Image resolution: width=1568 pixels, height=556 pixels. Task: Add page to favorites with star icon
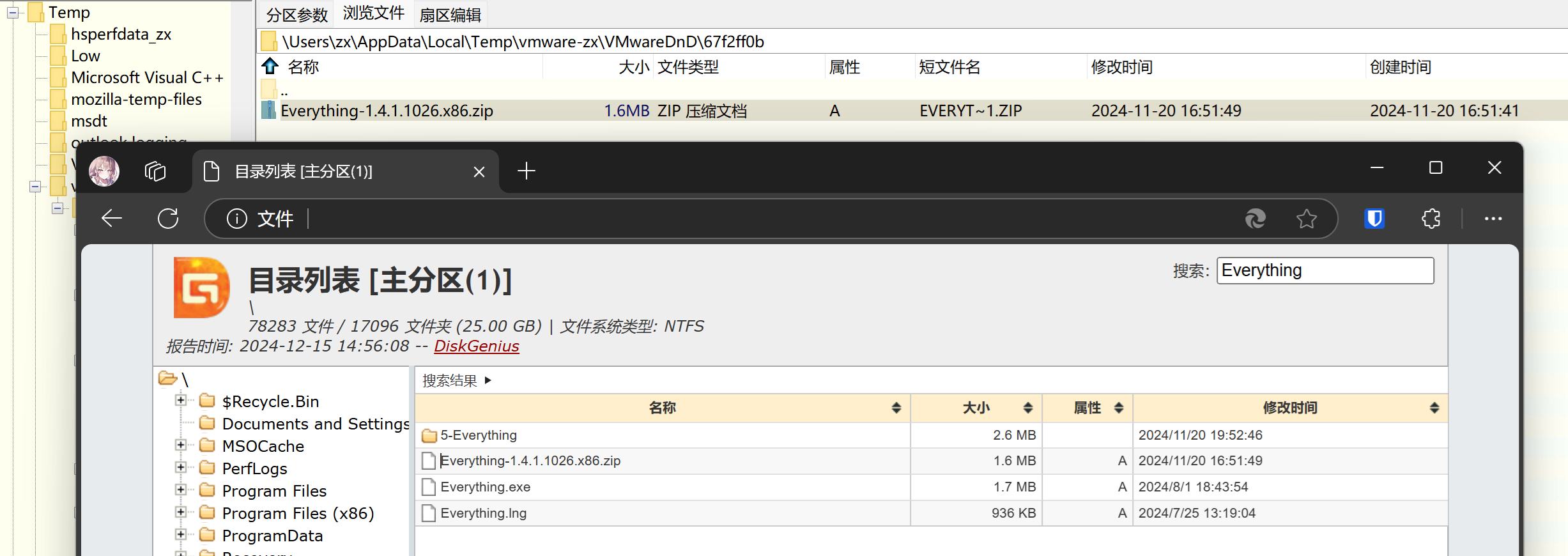click(1306, 219)
